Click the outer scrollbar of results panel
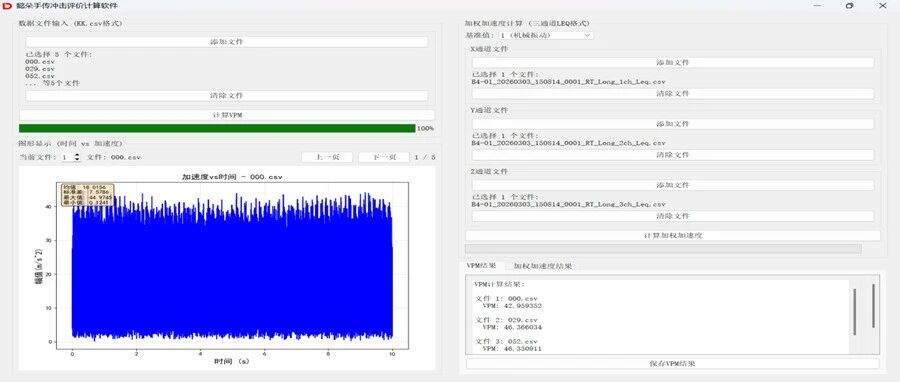Screen dimensions: 900x382 tap(874, 305)
